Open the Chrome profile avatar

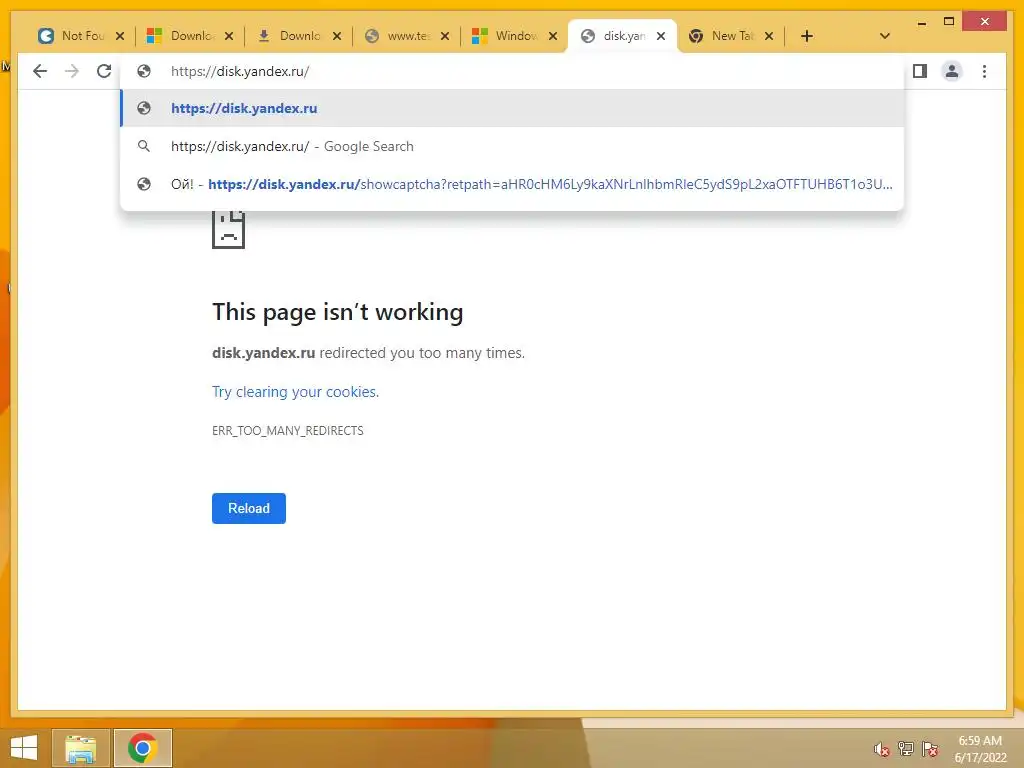952,71
